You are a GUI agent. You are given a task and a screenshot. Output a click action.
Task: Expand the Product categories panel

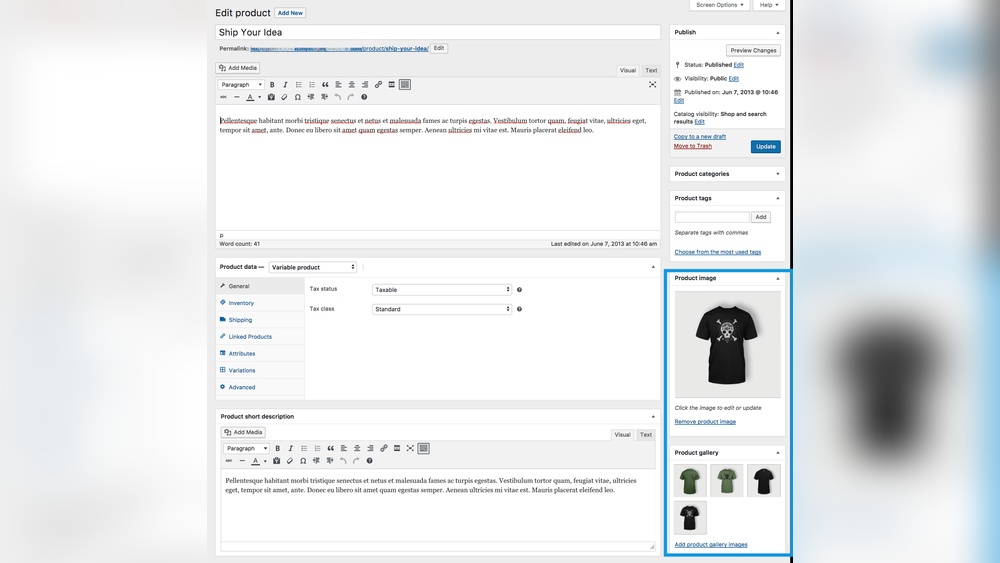point(777,174)
